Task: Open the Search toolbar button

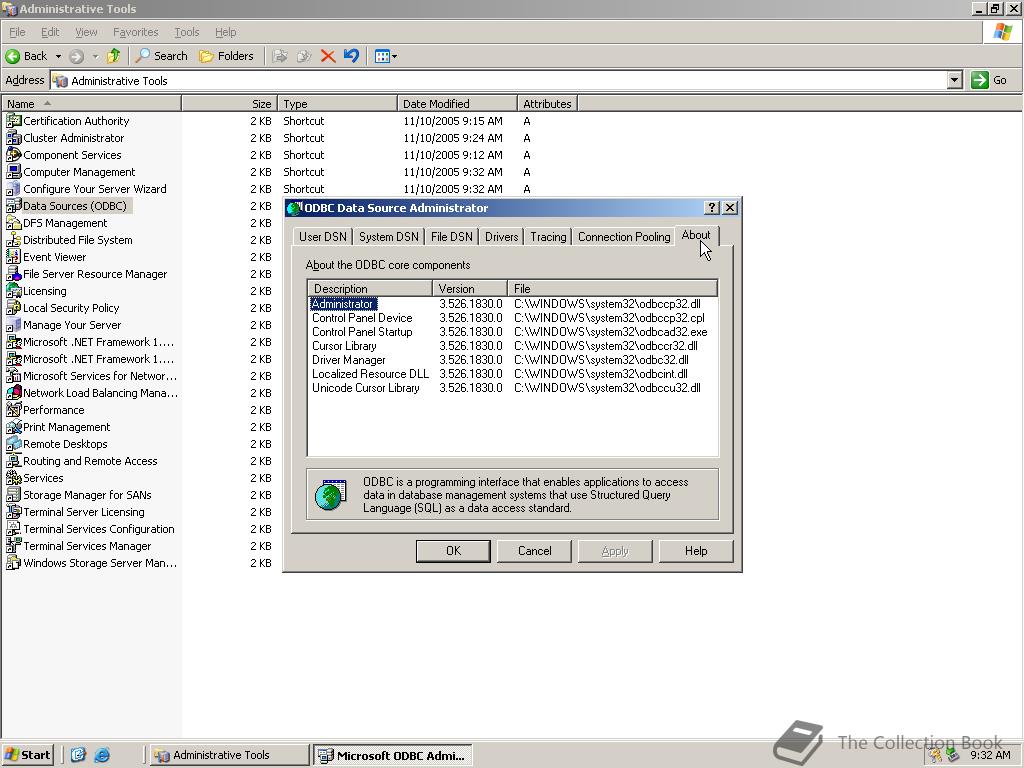Action: [161, 56]
